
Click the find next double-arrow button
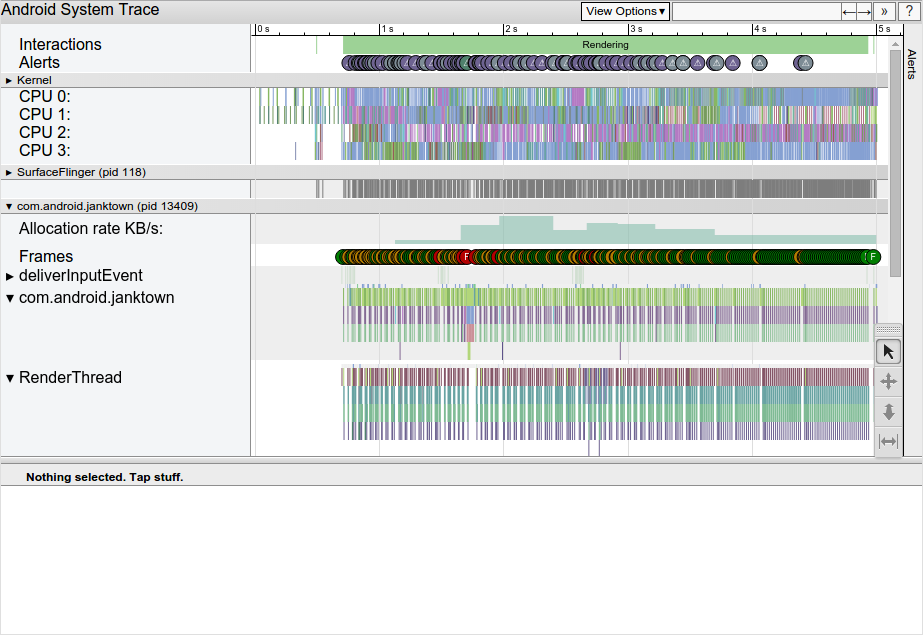tap(884, 11)
